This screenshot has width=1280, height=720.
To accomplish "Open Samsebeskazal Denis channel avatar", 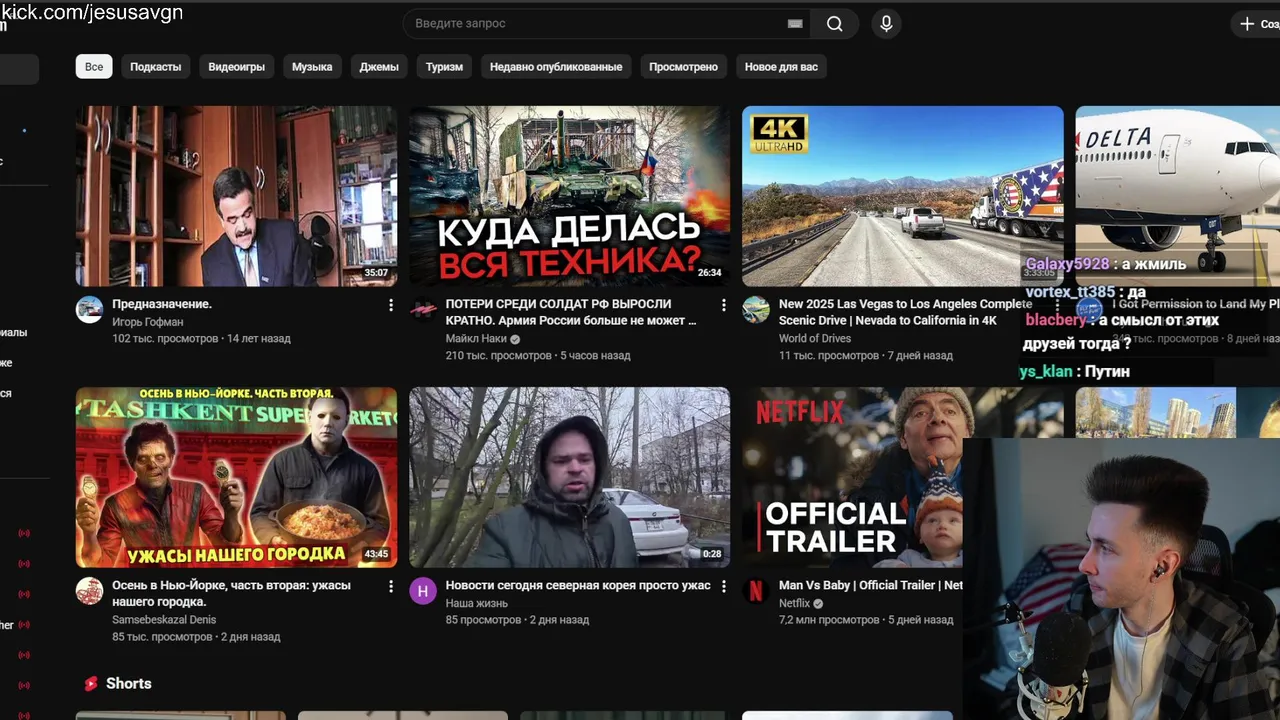I will click(90, 591).
